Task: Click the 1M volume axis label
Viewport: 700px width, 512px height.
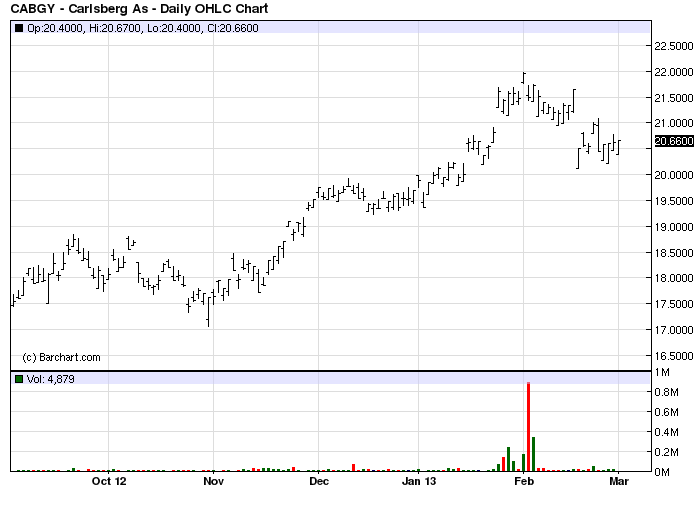Action: tap(662, 372)
